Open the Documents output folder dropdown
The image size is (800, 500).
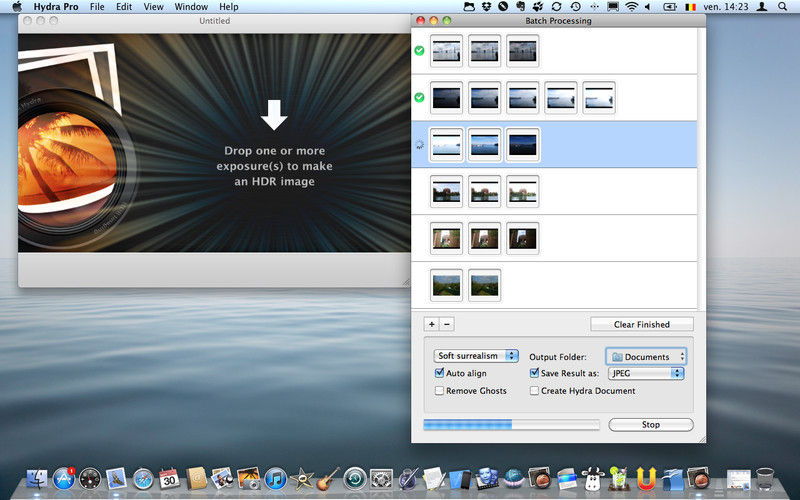pyautogui.click(x=646, y=357)
